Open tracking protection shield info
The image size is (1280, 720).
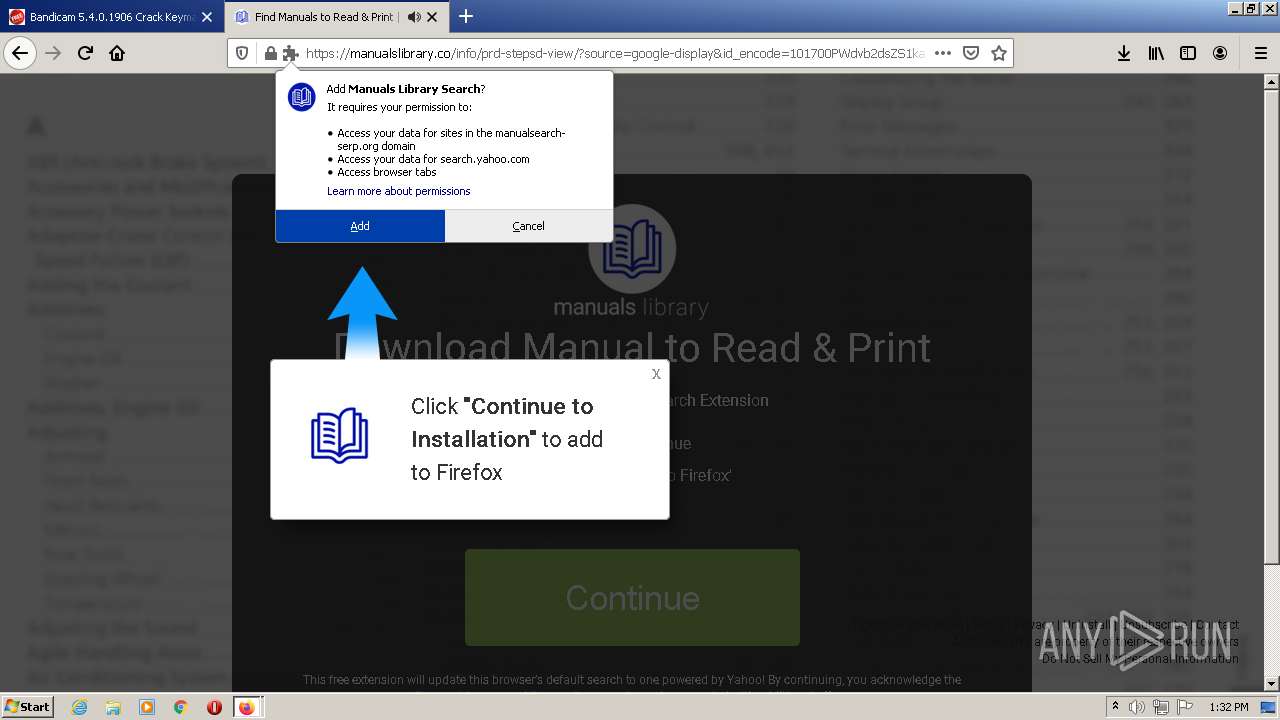242,53
